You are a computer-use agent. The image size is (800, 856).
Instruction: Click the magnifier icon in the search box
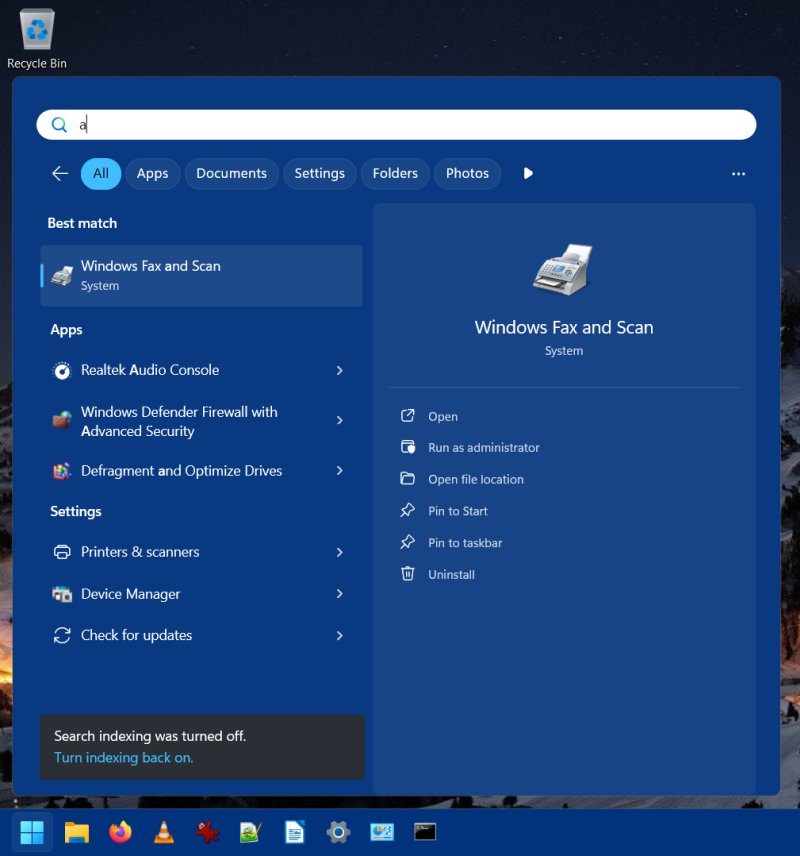tap(59, 125)
